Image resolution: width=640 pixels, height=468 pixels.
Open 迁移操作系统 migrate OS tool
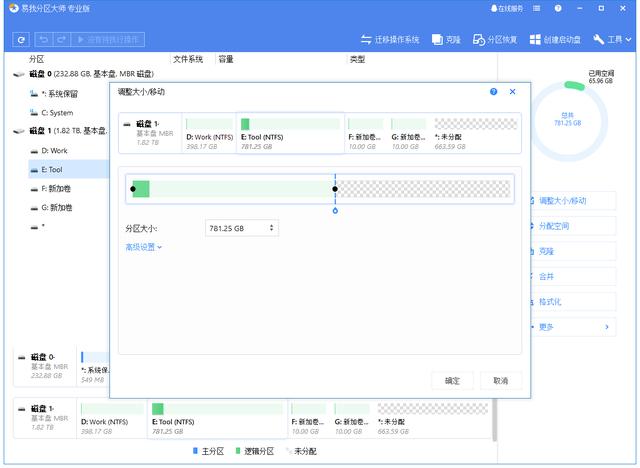(390, 40)
